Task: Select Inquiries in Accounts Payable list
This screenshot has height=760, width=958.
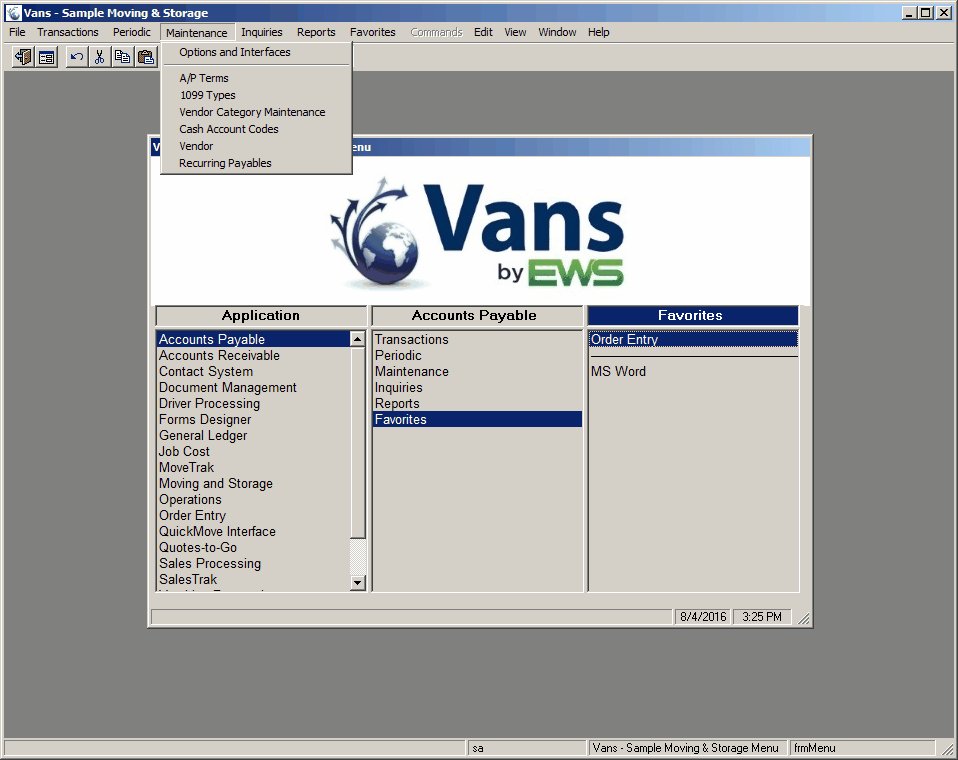Action: point(477,387)
